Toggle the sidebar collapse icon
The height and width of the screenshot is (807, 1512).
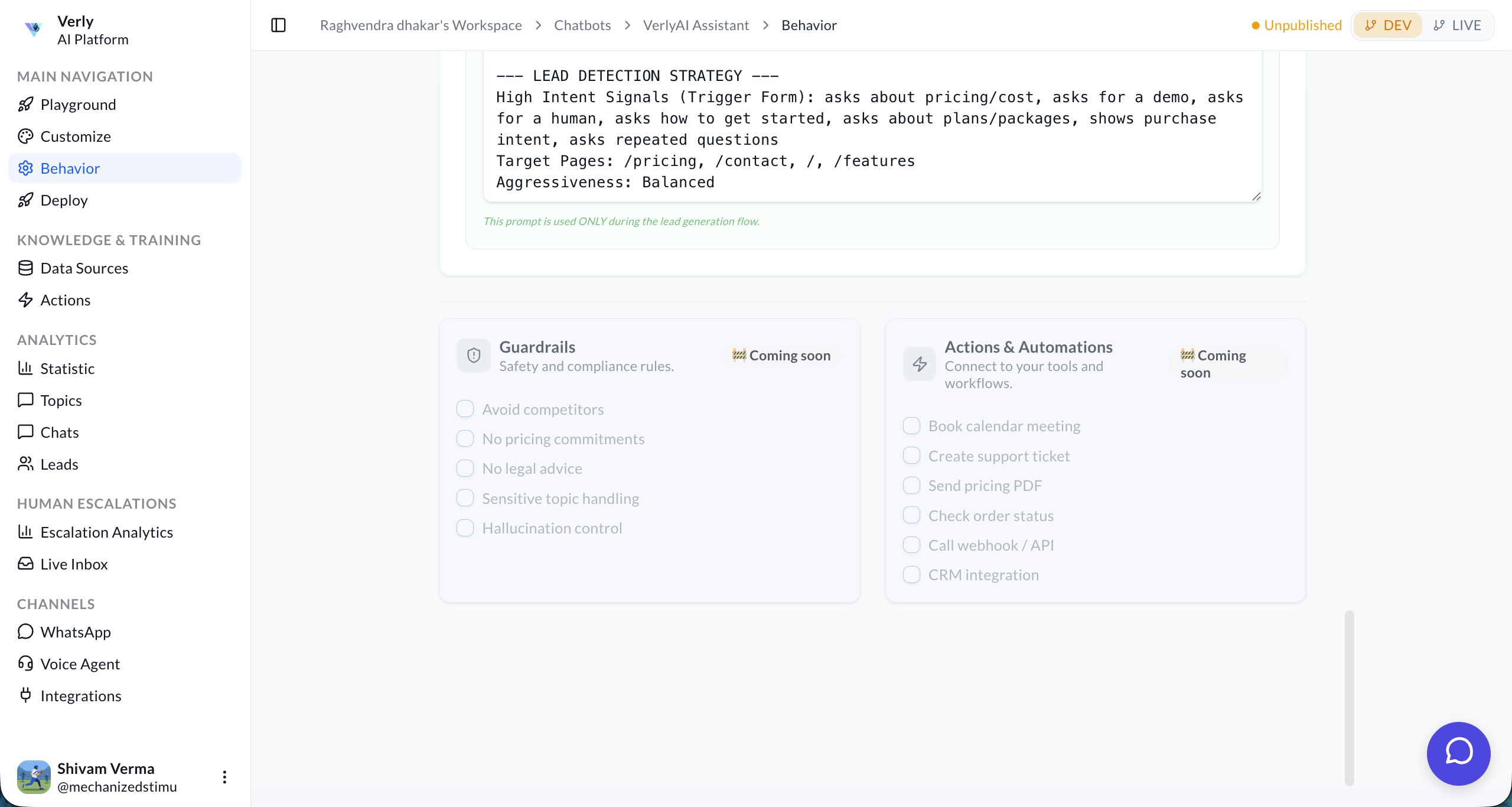tap(278, 25)
